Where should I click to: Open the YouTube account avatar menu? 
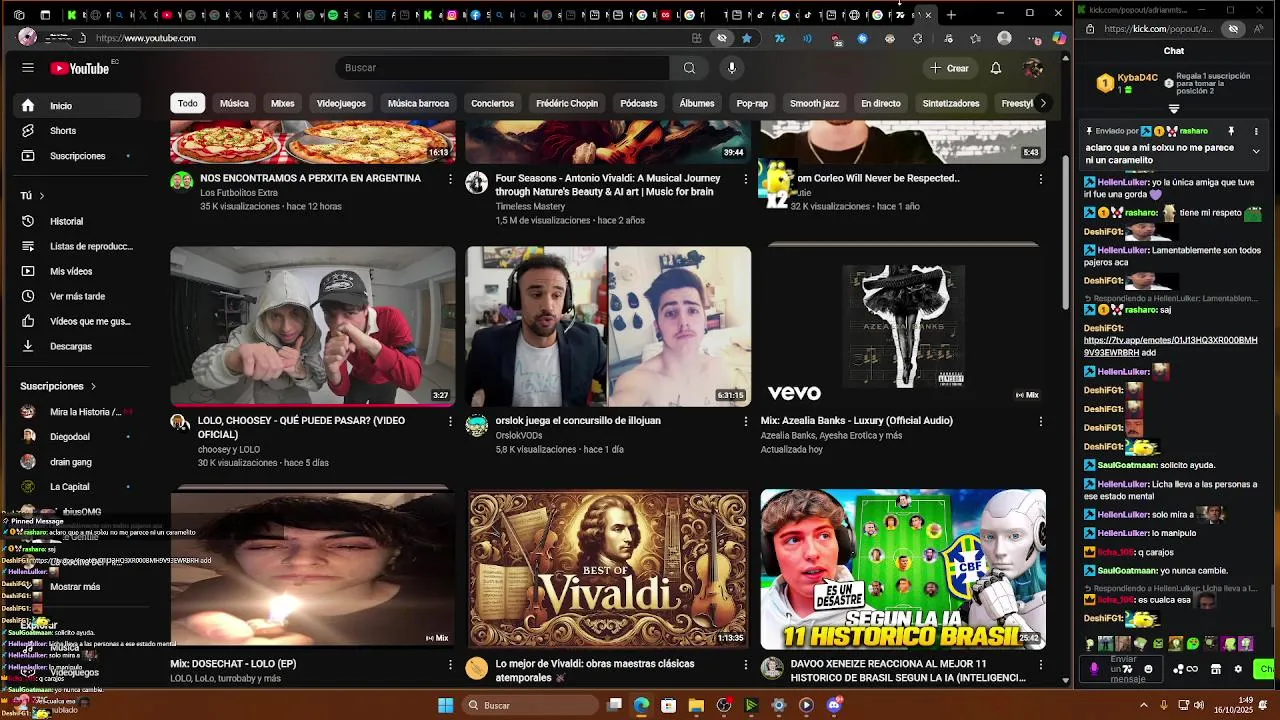(1034, 68)
